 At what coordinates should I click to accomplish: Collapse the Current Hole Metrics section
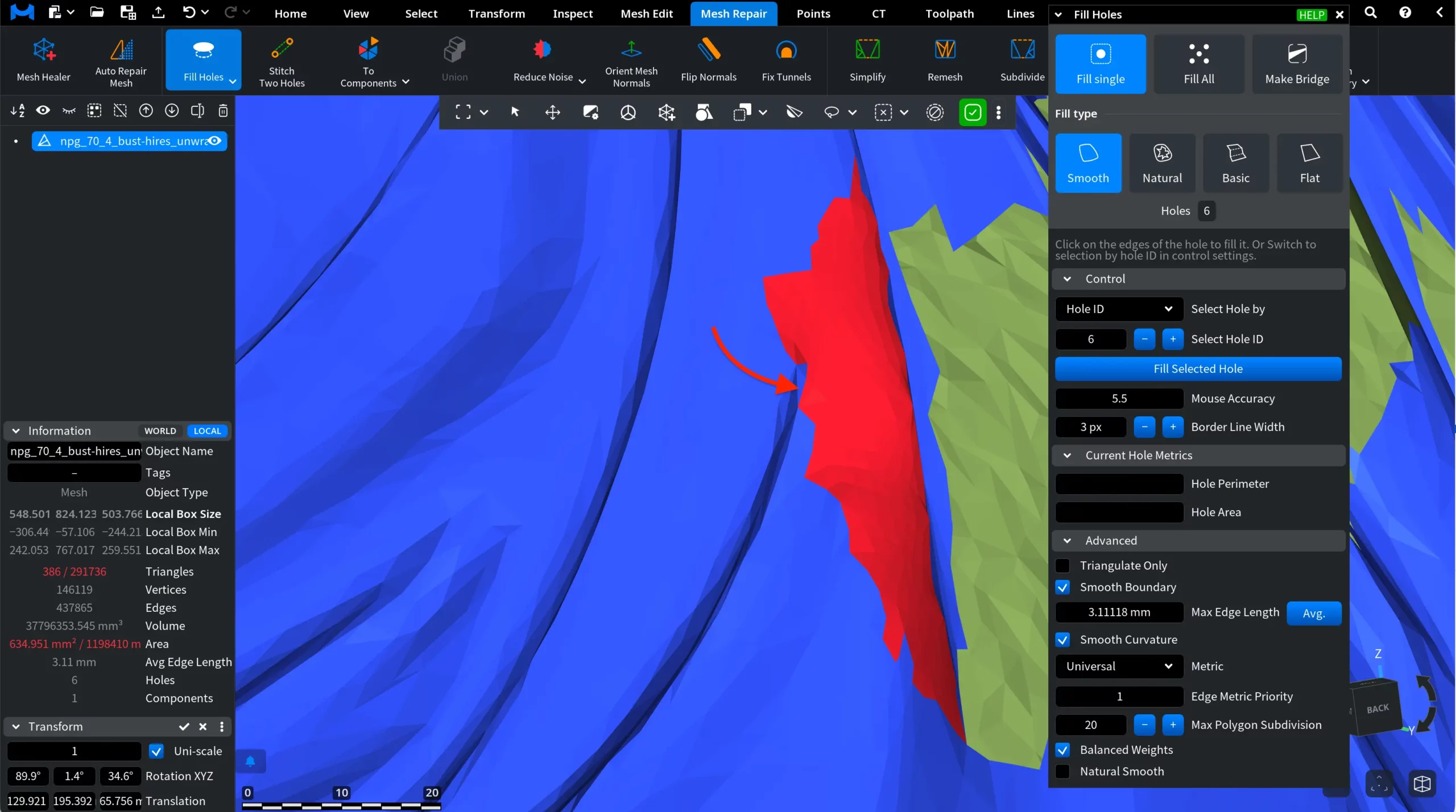coord(1067,455)
